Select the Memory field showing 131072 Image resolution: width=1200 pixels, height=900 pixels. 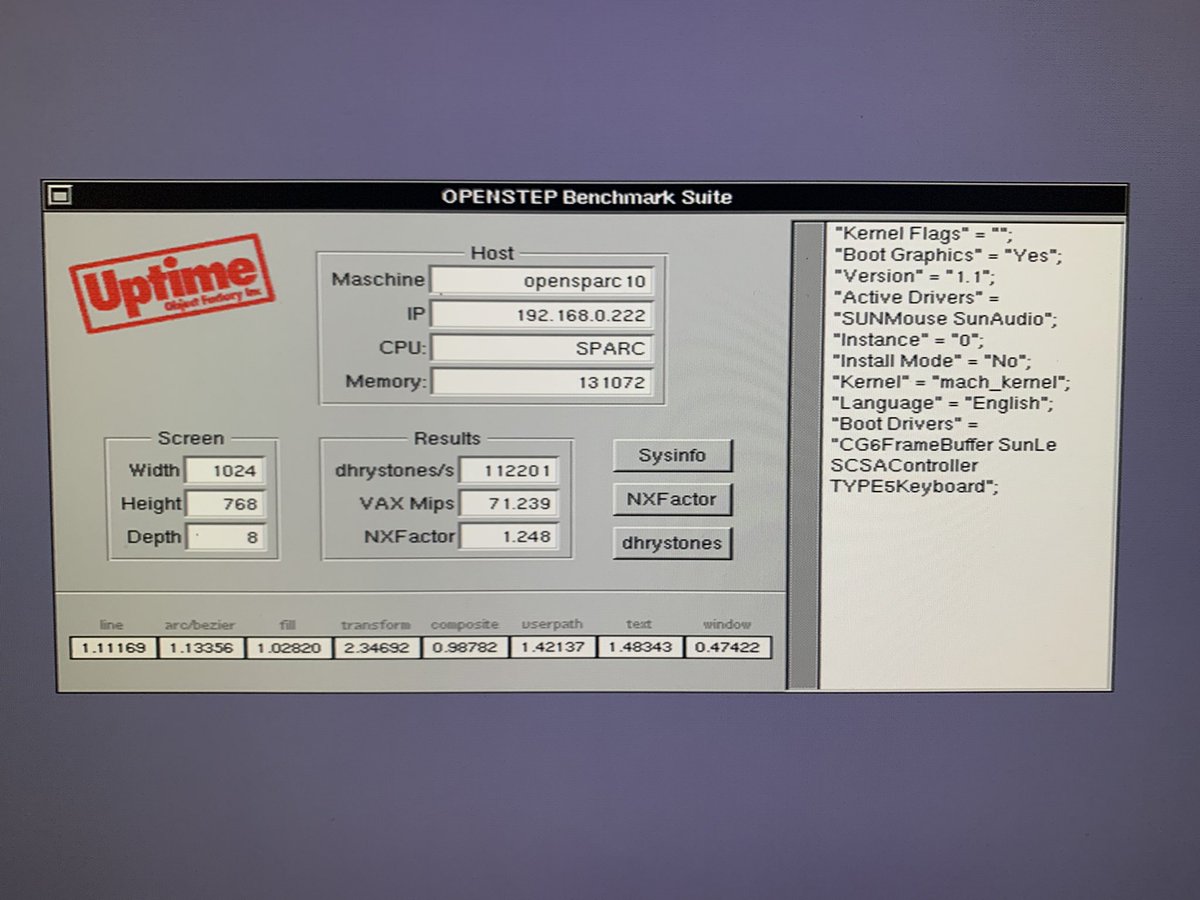541,382
